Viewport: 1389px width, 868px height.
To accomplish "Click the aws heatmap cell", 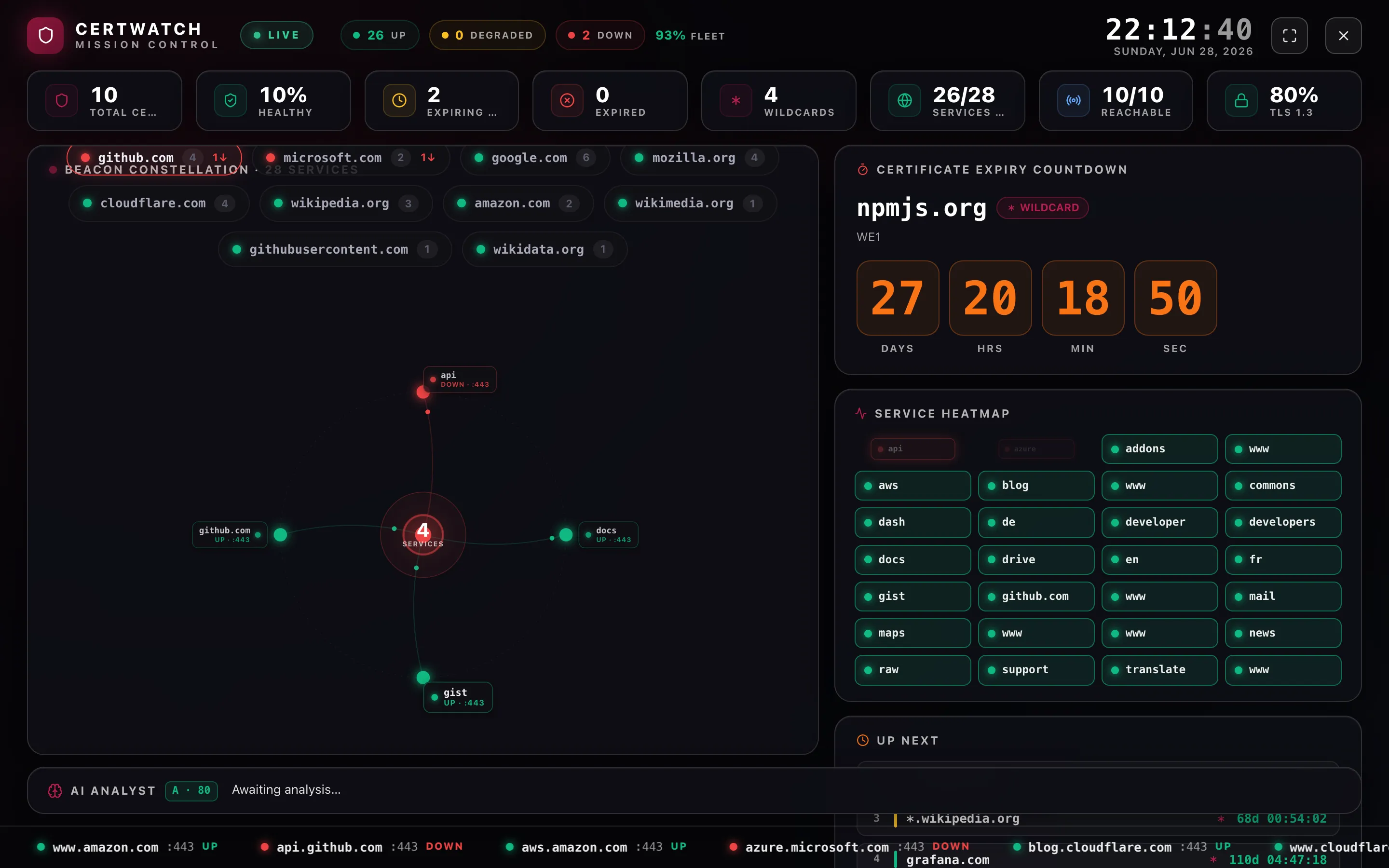I will (x=912, y=486).
